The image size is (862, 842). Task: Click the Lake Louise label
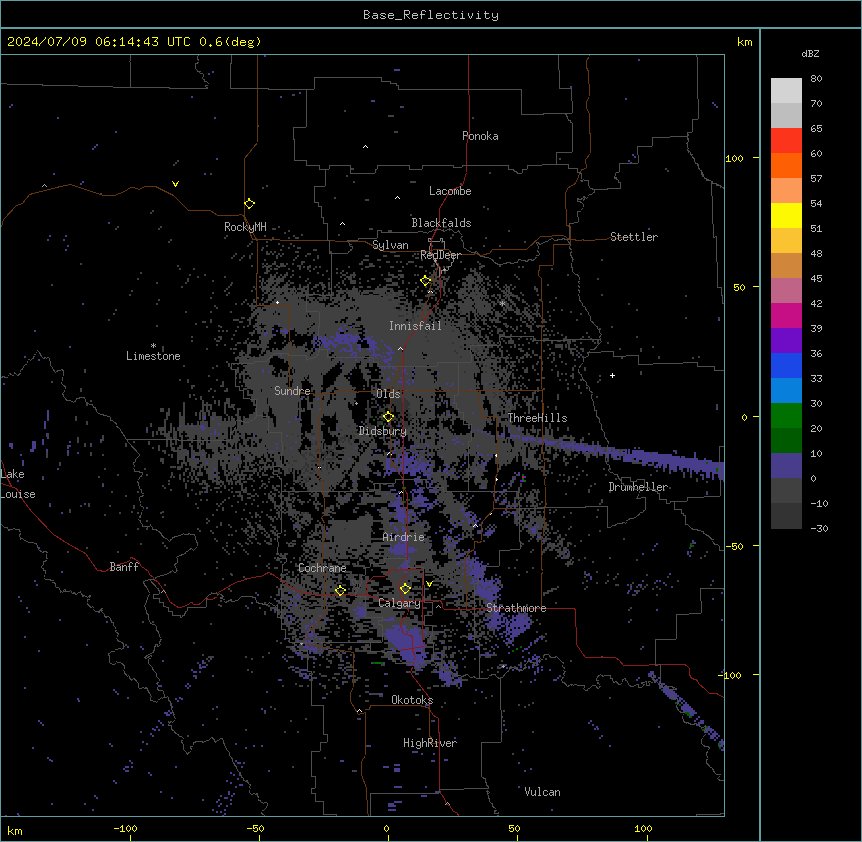pos(18,484)
